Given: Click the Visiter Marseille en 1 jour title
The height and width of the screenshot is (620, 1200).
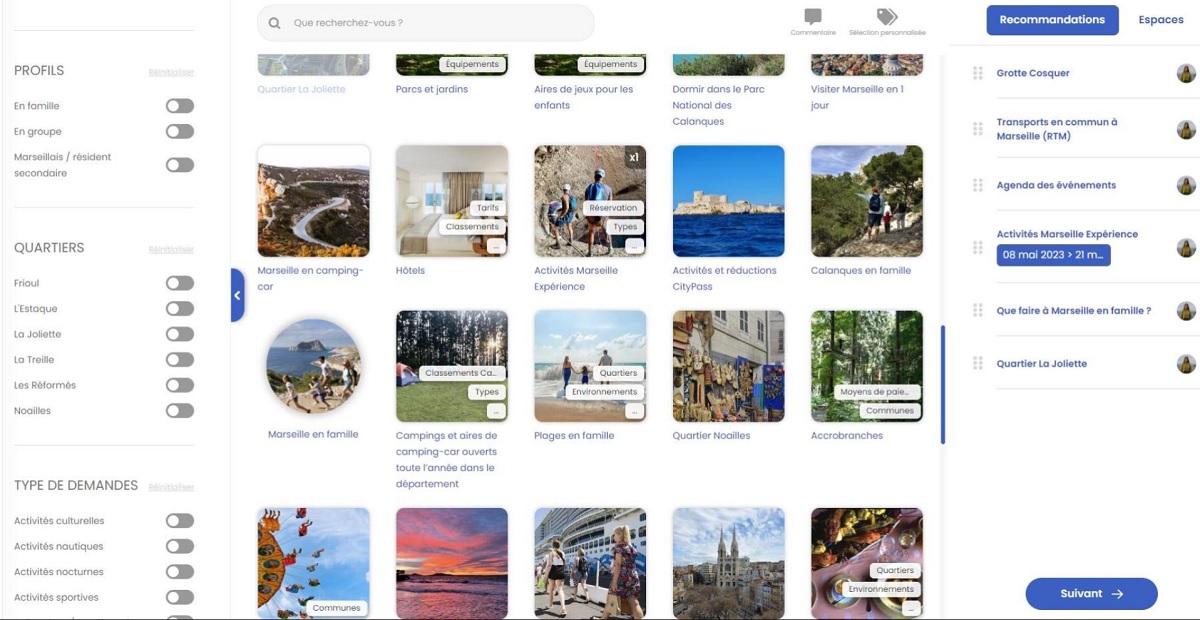Looking at the screenshot, I should [857, 97].
